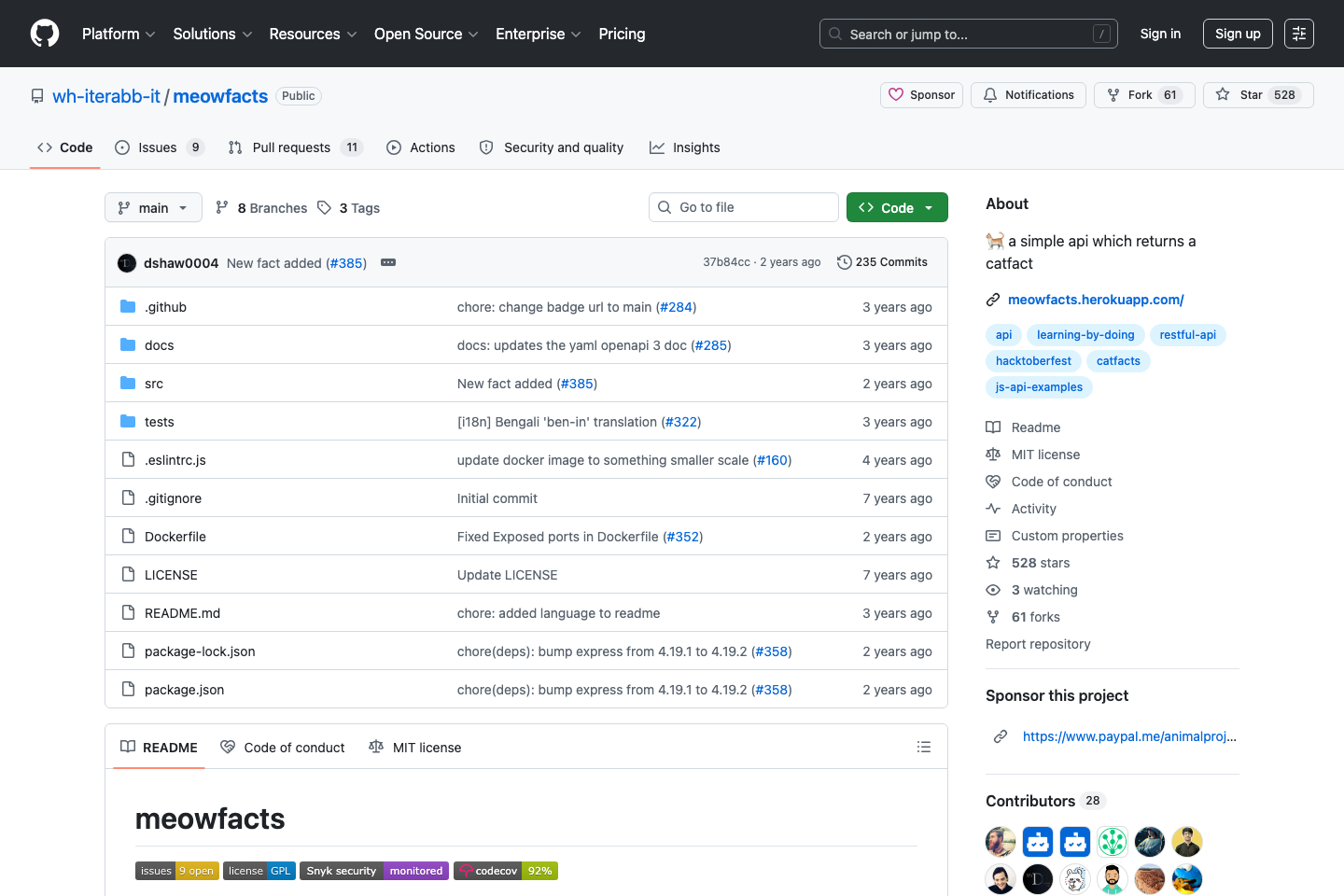1344x896 pixels.
Task: Expand the Platform menu in header
Action: point(119,34)
